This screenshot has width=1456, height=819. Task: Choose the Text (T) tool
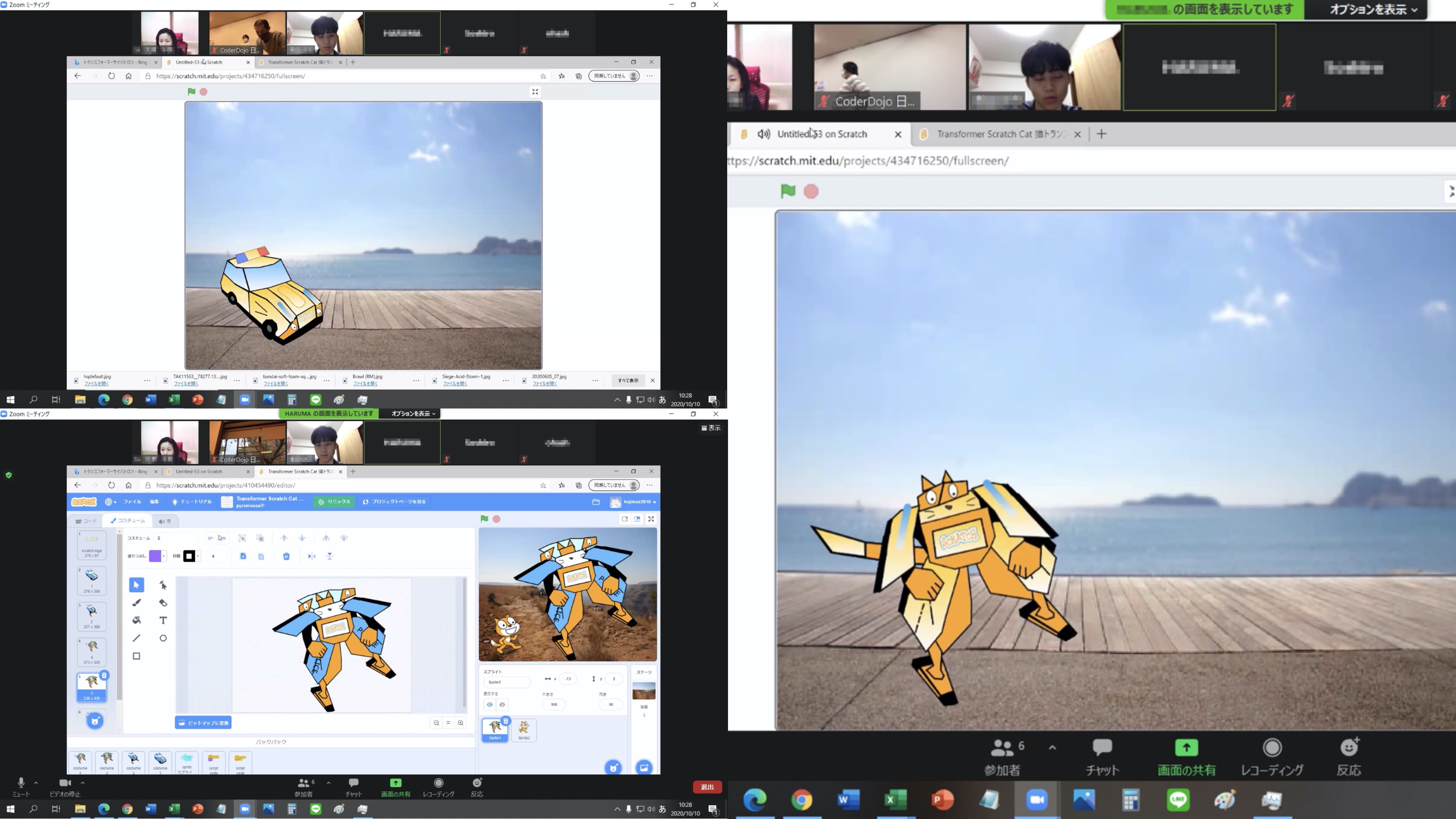(x=163, y=620)
